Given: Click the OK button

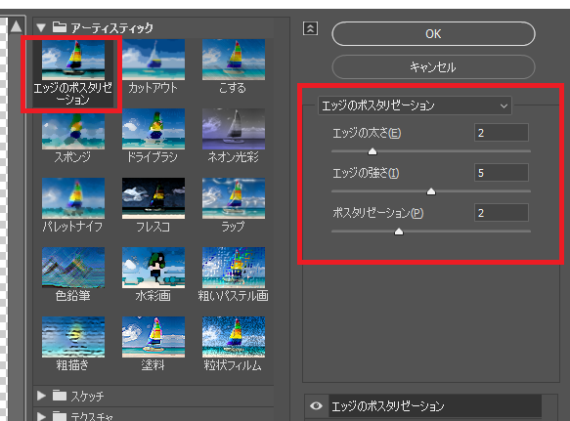Looking at the screenshot, I should point(433,34).
